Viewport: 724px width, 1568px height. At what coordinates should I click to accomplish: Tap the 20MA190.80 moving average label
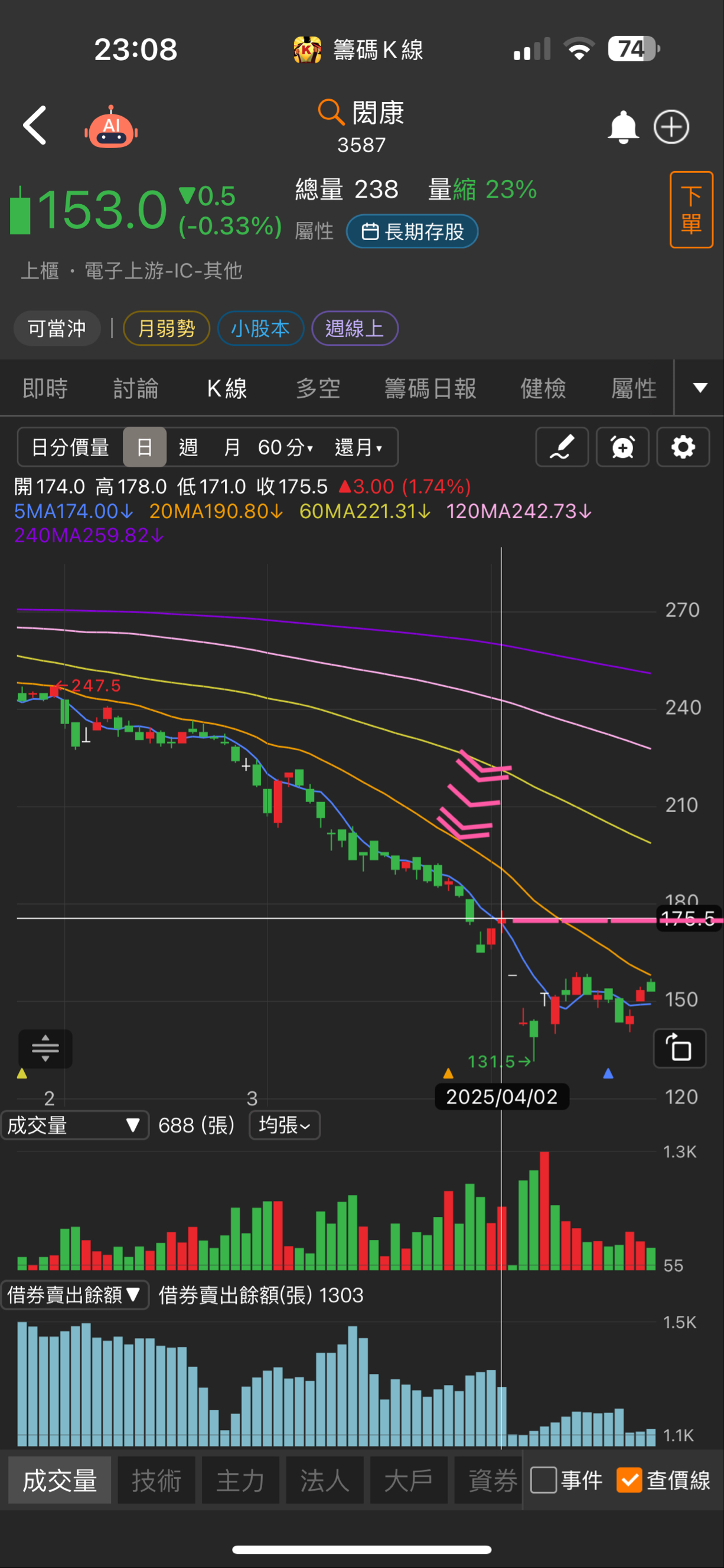pyautogui.click(x=216, y=511)
